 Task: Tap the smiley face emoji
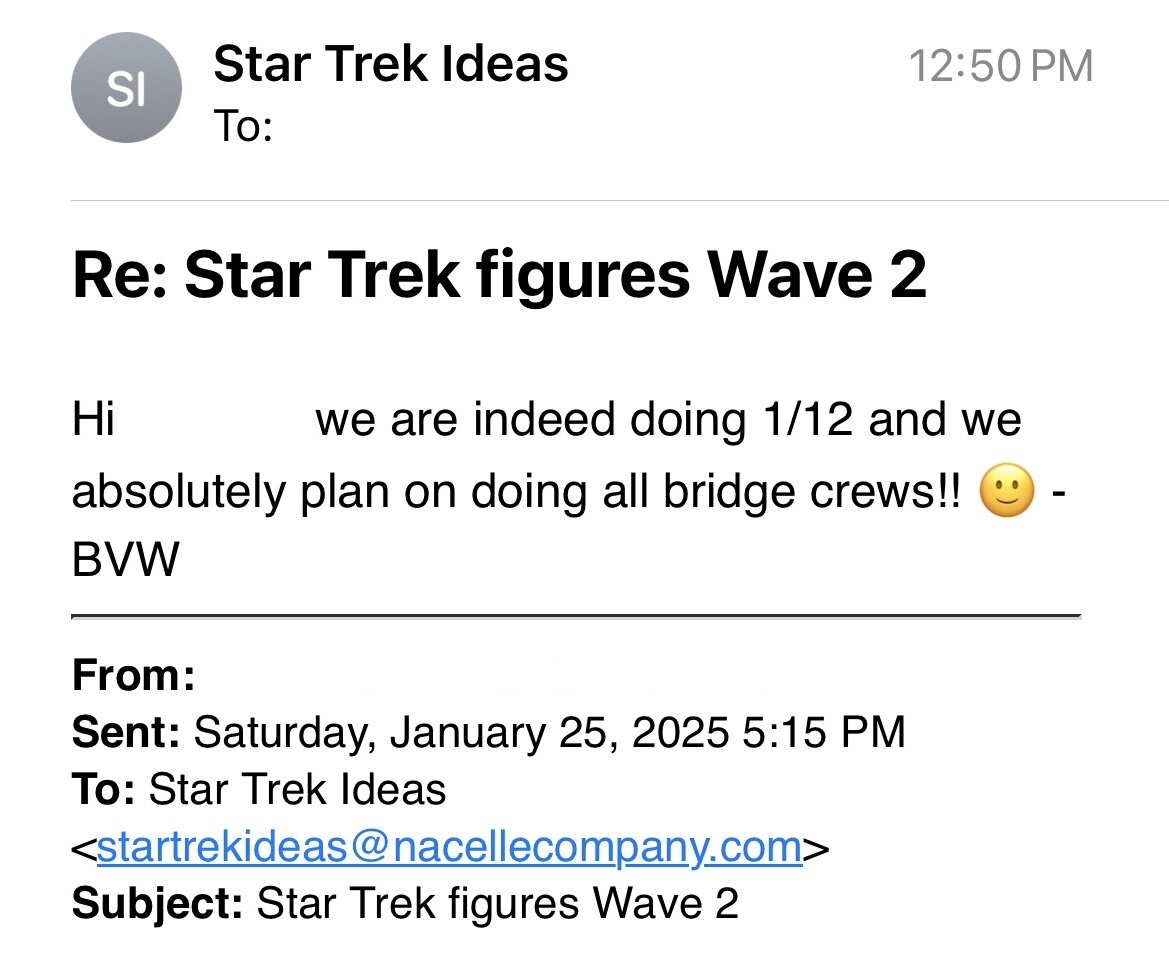pyautogui.click(x=1006, y=491)
